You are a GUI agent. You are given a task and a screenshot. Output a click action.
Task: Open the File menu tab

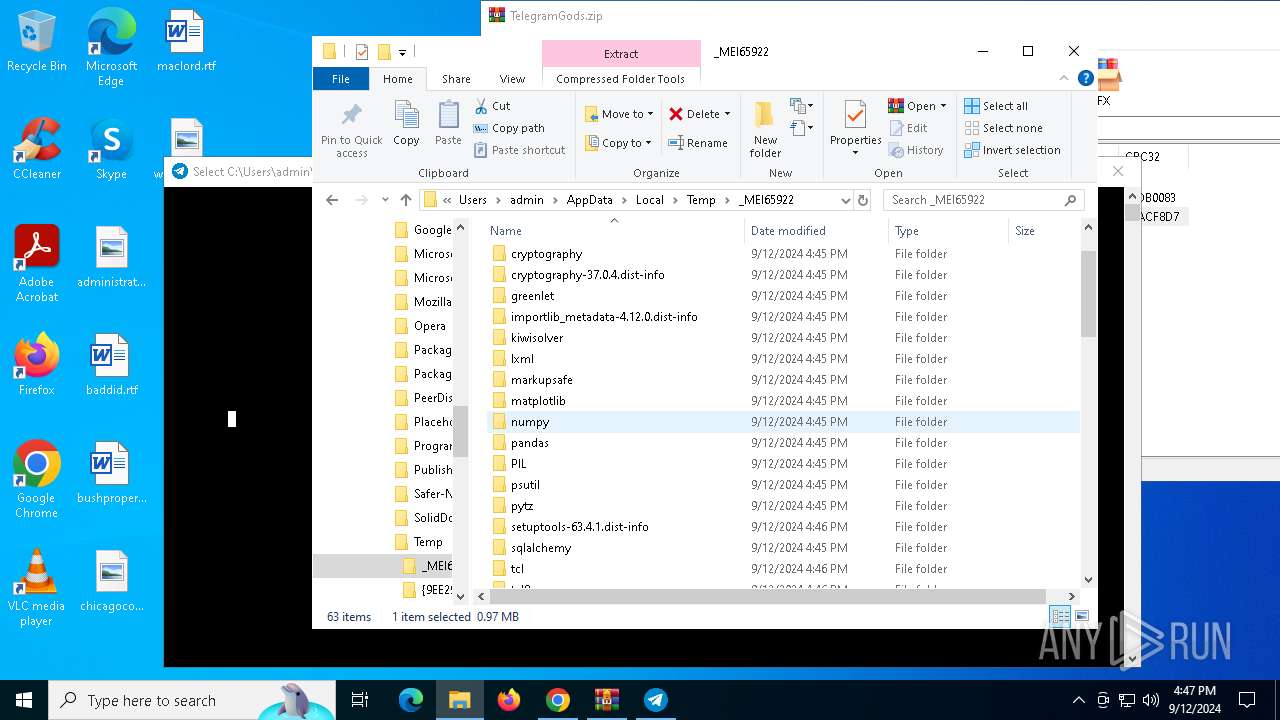pyautogui.click(x=341, y=79)
